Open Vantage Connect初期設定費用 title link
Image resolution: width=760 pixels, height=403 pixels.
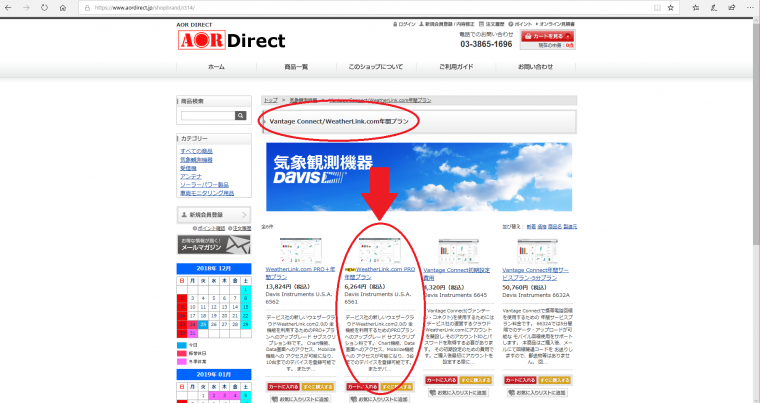tap(457, 274)
